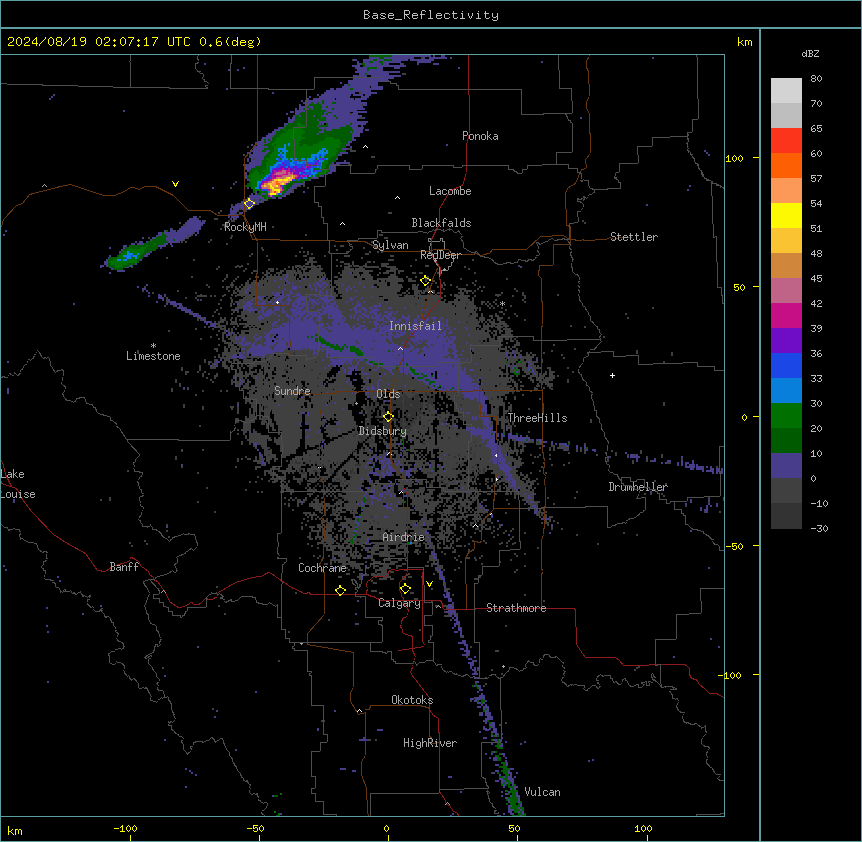Pick the red 60-65 dBZ legend swatch
862x842 pixels.
pos(786,140)
